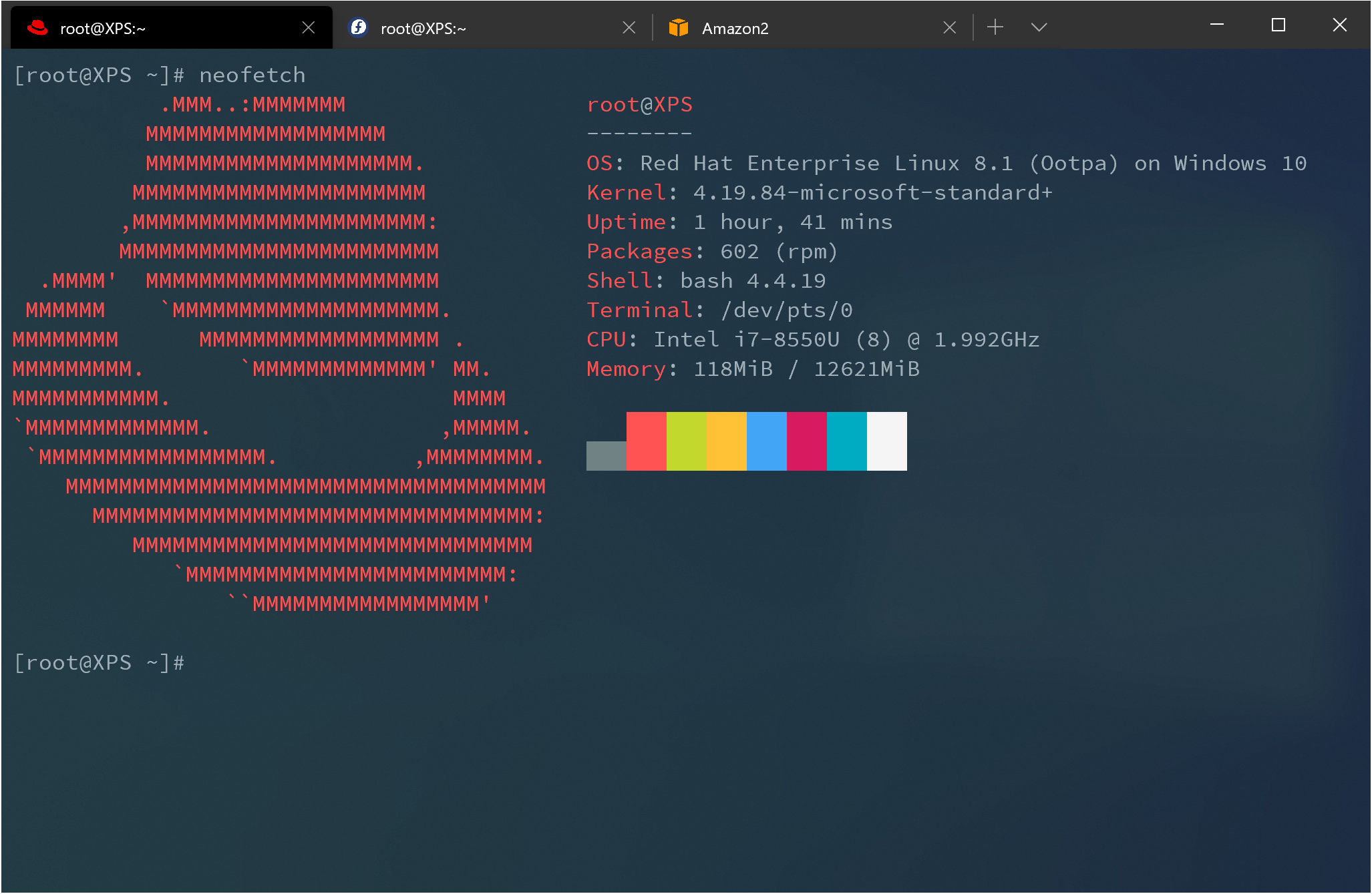
Task: Select the first root@XPS tab
Action: (102, 28)
